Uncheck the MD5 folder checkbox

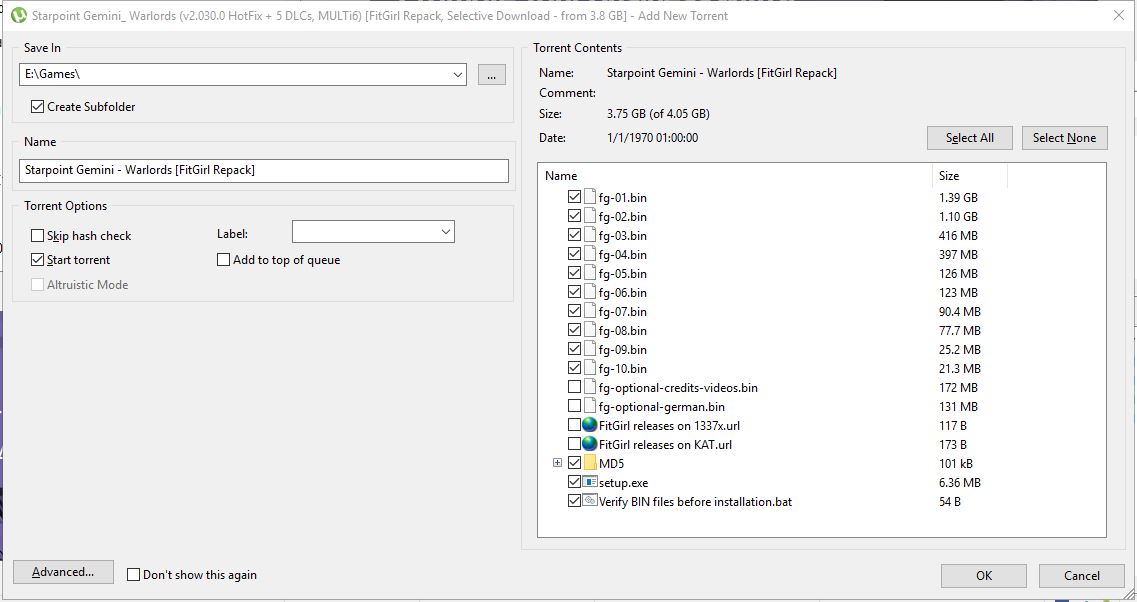(x=574, y=463)
